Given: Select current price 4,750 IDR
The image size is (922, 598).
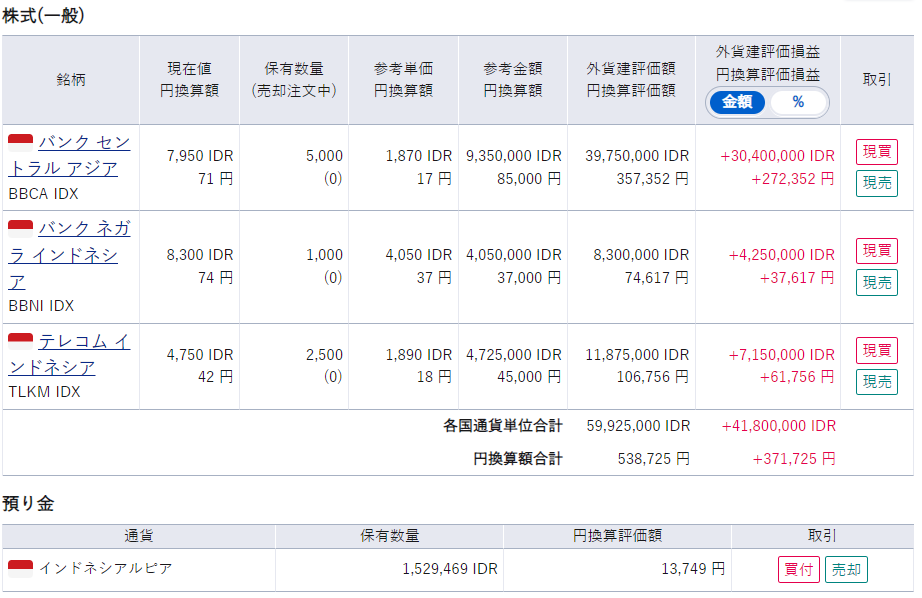Looking at the screenshot, I should (200, 355).
